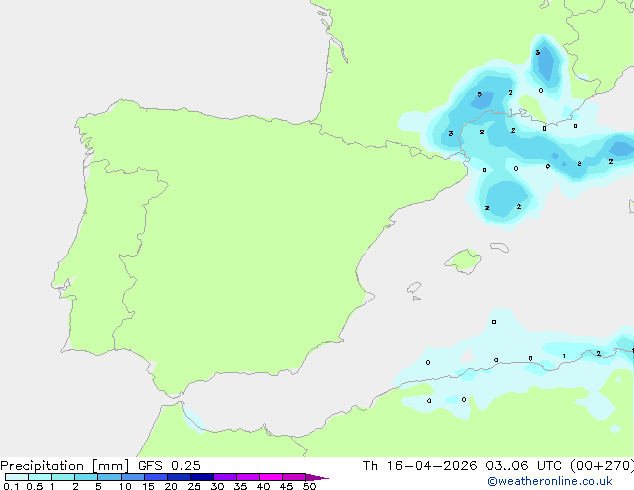Select the 25–30 mm legend color swatch
This screenshot has height=490, width=634.
(x=202, y=477)
